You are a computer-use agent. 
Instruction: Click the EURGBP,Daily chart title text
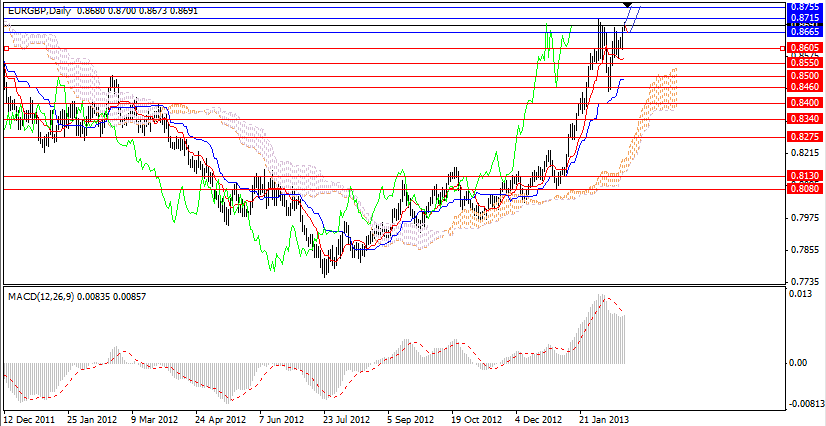[40, 7]
